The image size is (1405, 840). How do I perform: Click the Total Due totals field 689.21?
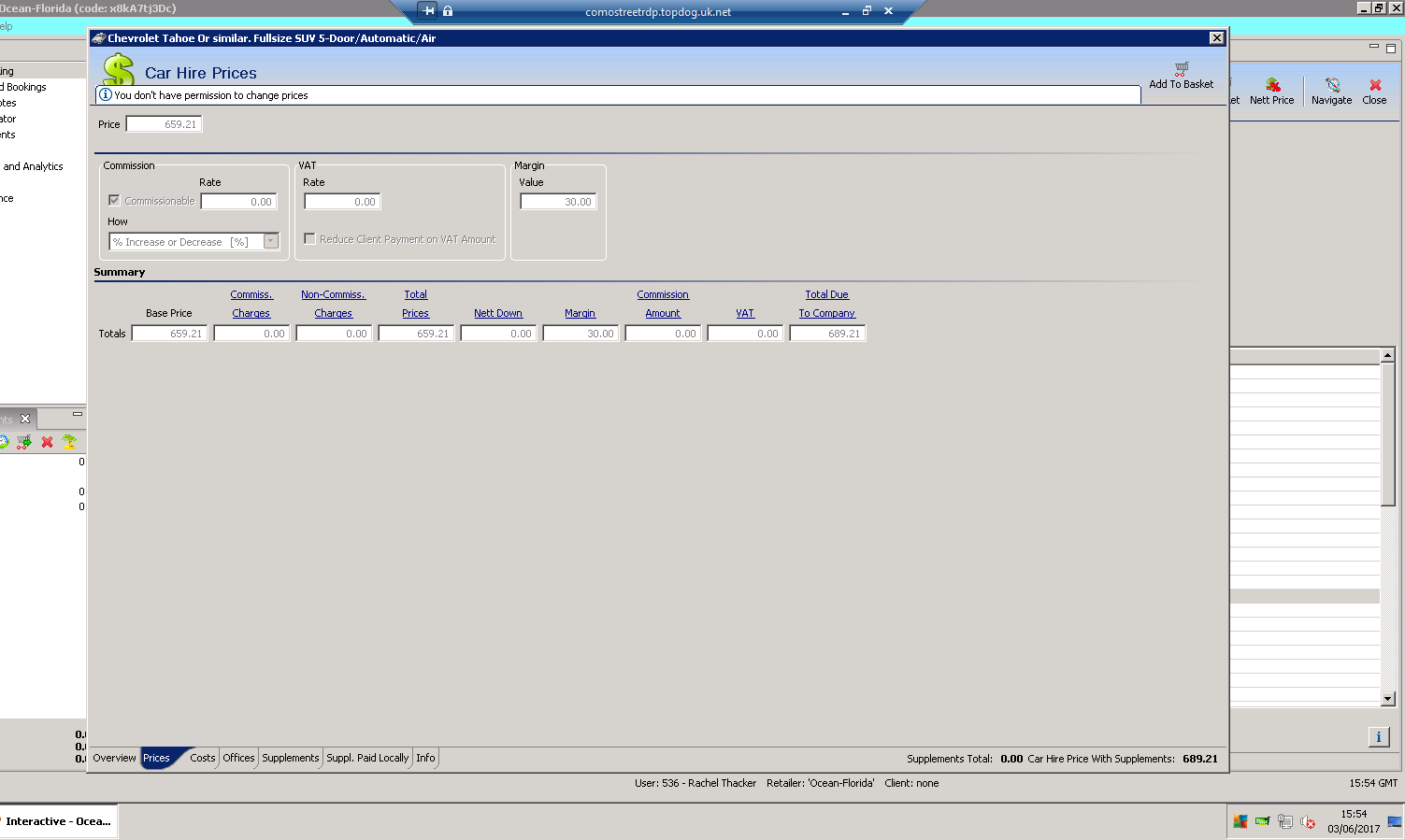tap(827, 334)
